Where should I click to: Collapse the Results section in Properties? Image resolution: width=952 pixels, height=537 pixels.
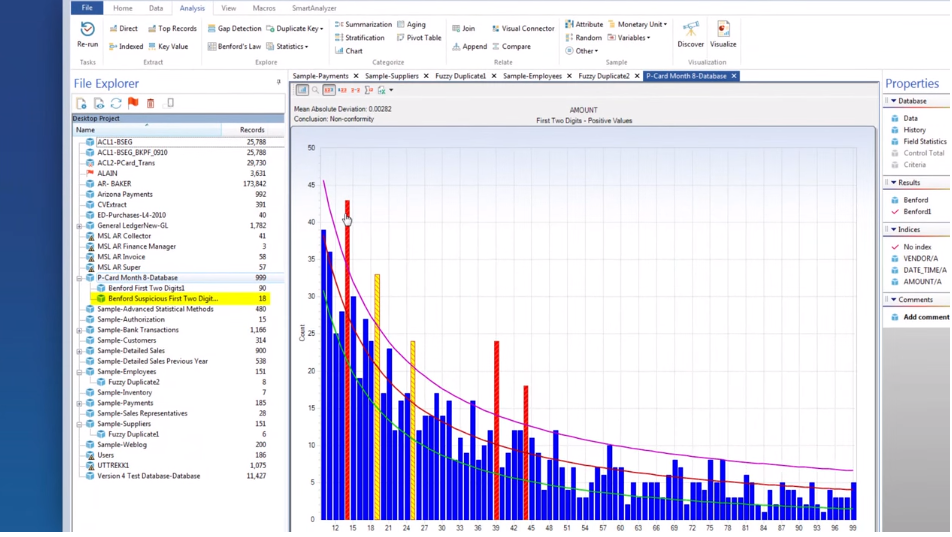(893, 183)
